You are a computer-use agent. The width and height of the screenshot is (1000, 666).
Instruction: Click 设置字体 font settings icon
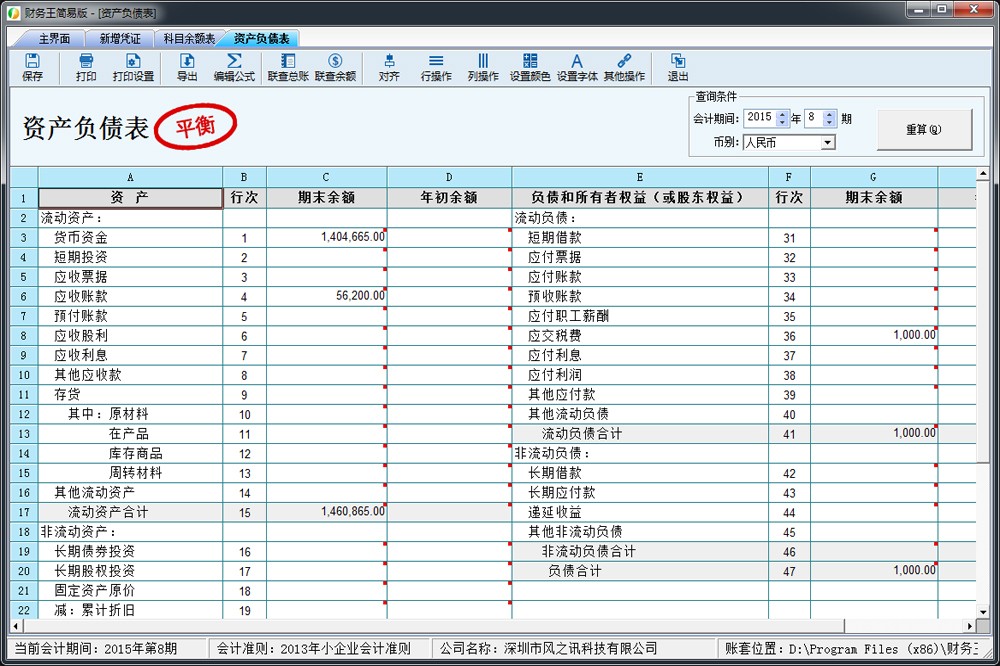coord(577,67)
